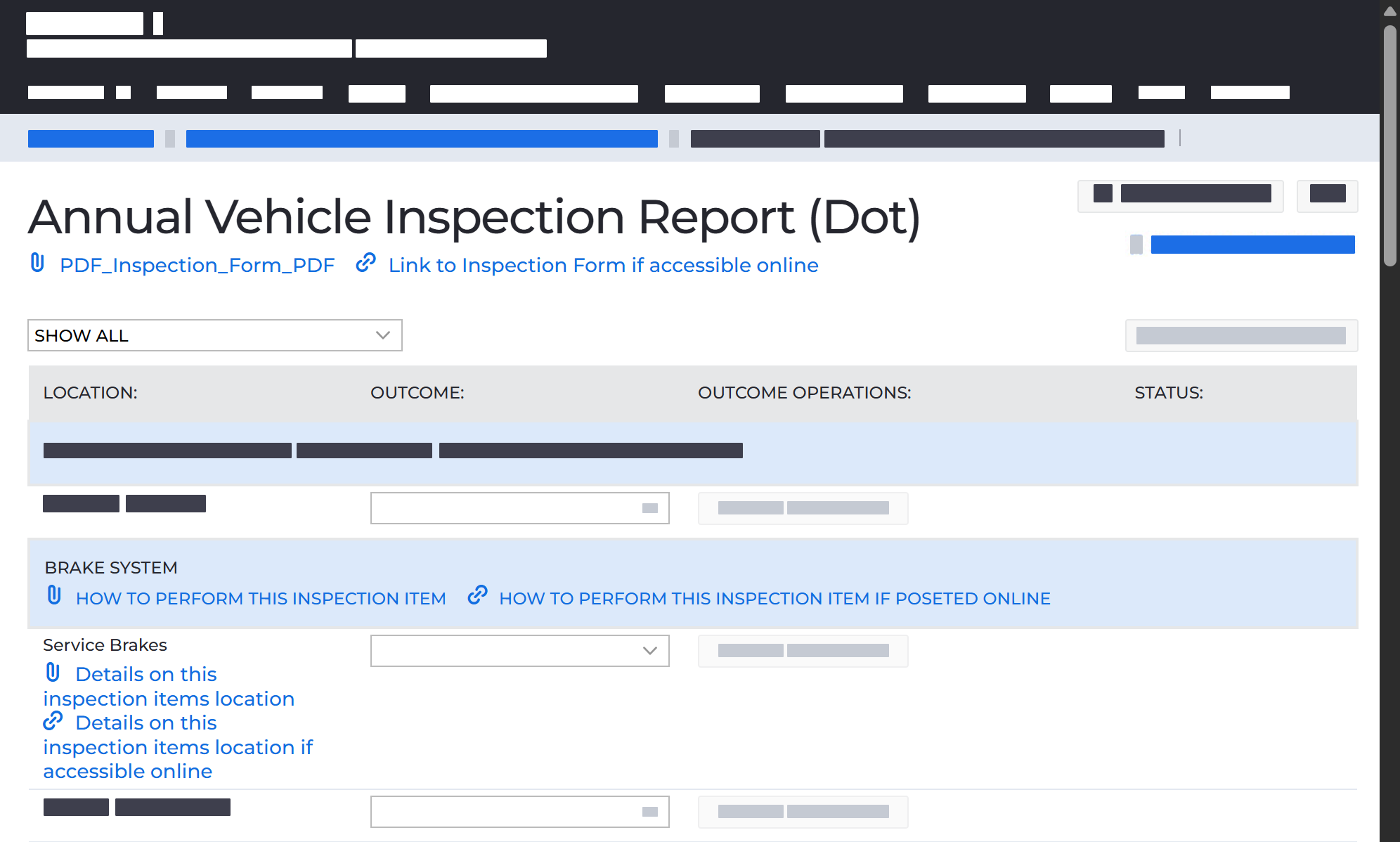Click the chevron in Service Brakes outcome dropdown
The image size is (1400, 842).
tap(650, 651)
